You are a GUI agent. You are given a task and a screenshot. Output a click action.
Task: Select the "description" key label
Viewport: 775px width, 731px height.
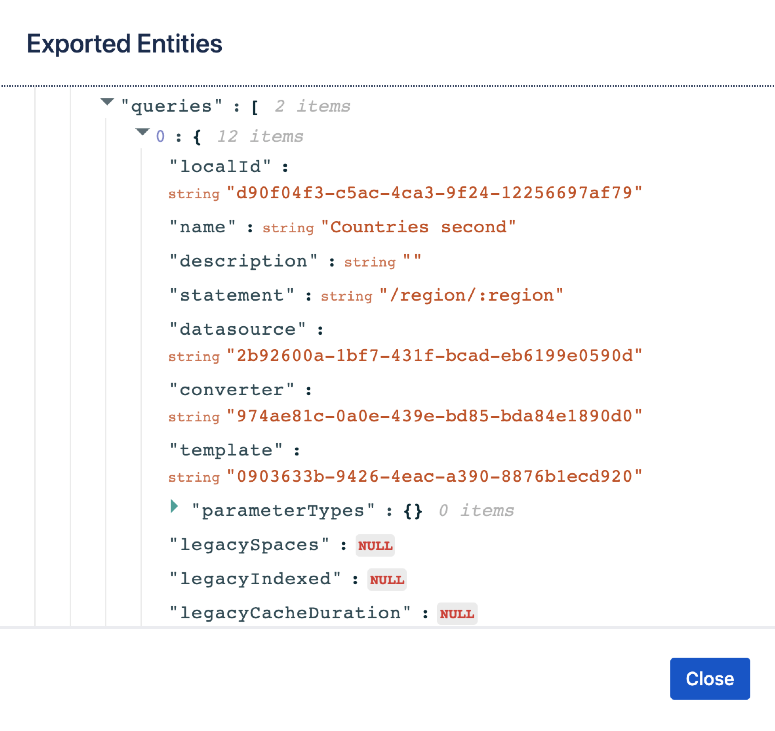(x=243, y=261)
